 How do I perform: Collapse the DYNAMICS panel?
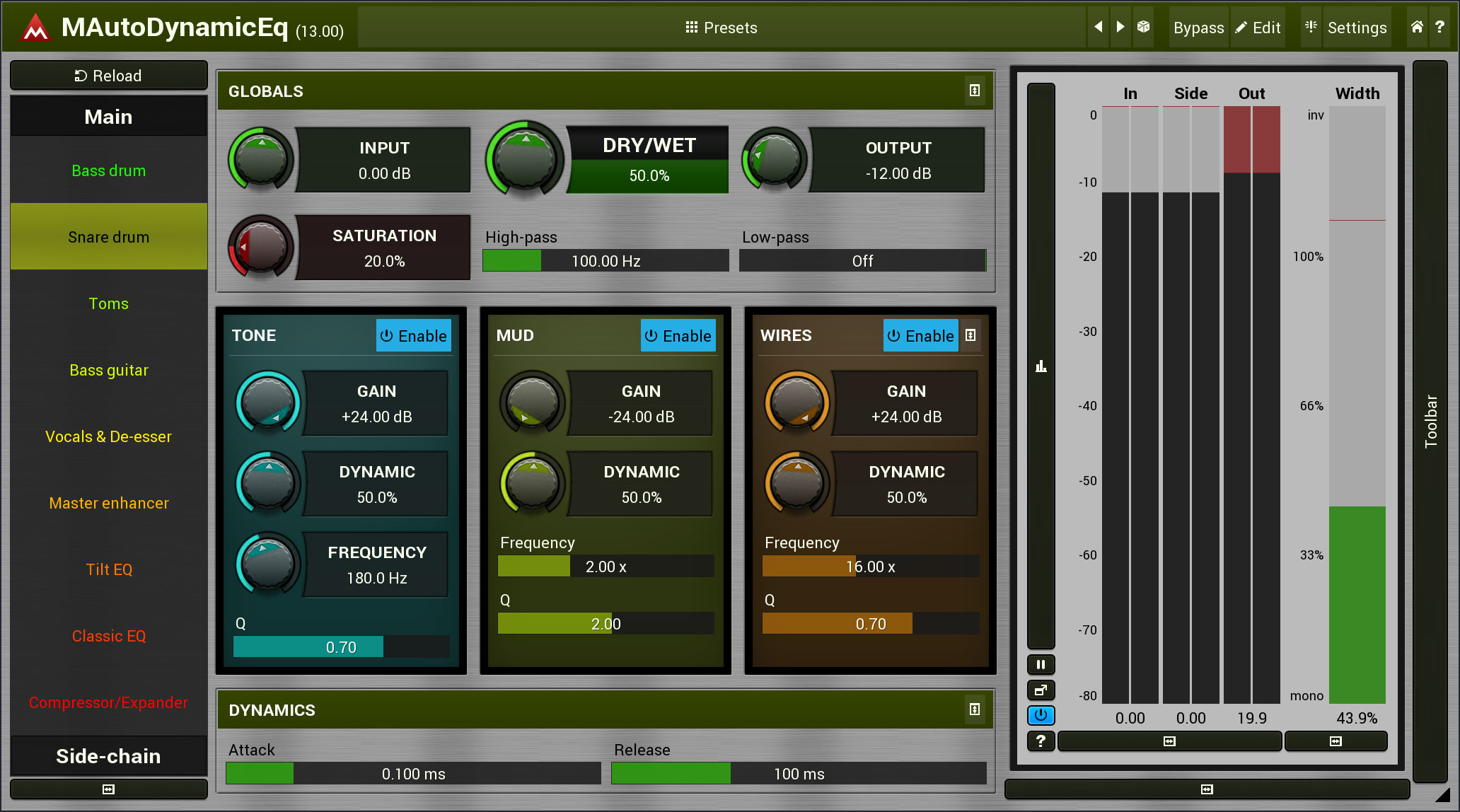975,709
